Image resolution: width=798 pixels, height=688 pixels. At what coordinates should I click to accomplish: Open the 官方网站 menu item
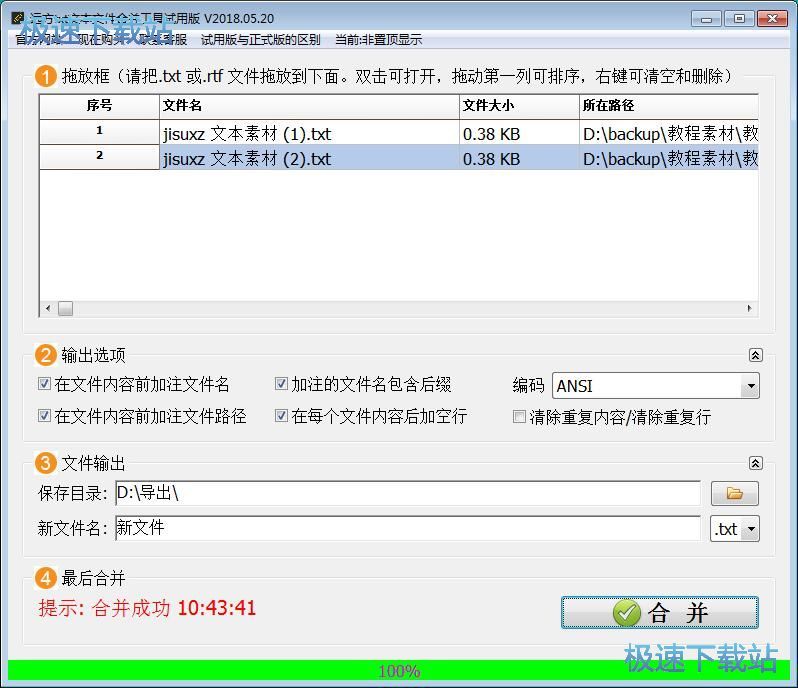(x=38, y=40)
